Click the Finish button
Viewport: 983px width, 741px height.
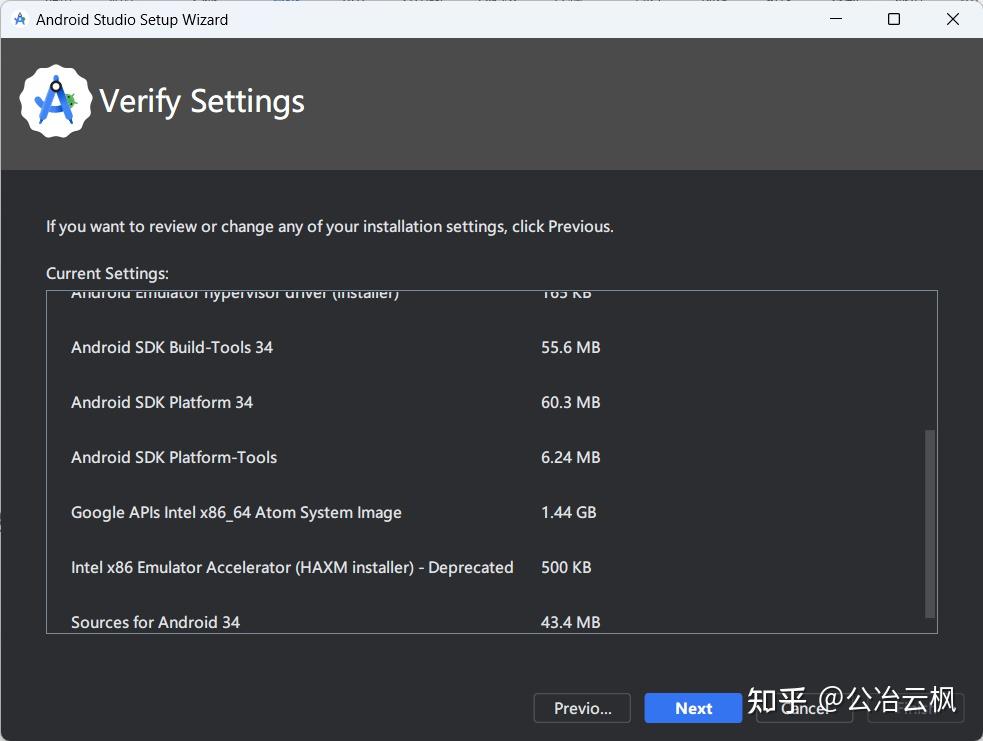pos(915,708)
